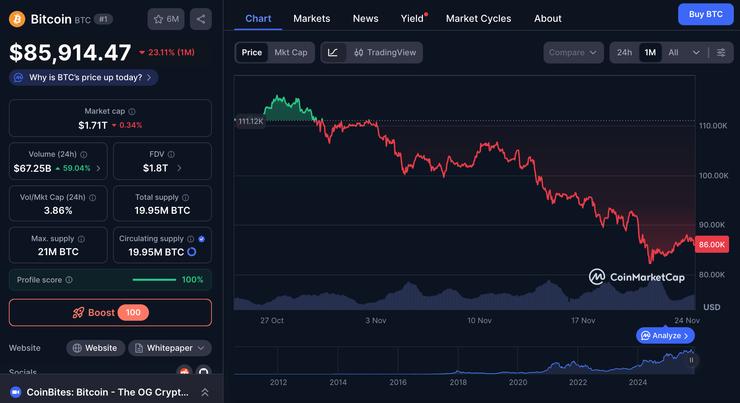Click the Boost button

(110, 312)
